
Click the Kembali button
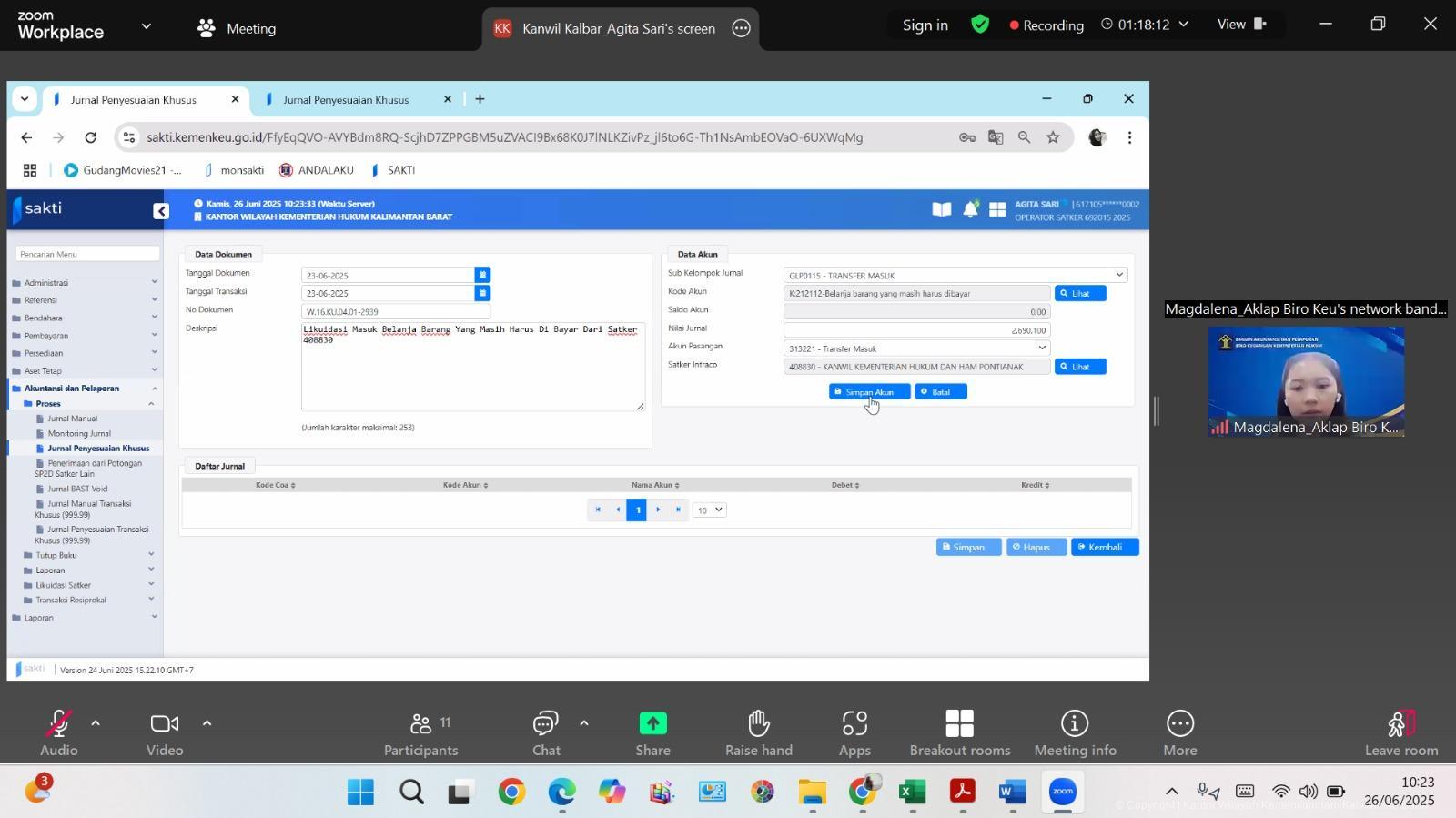1105,547
